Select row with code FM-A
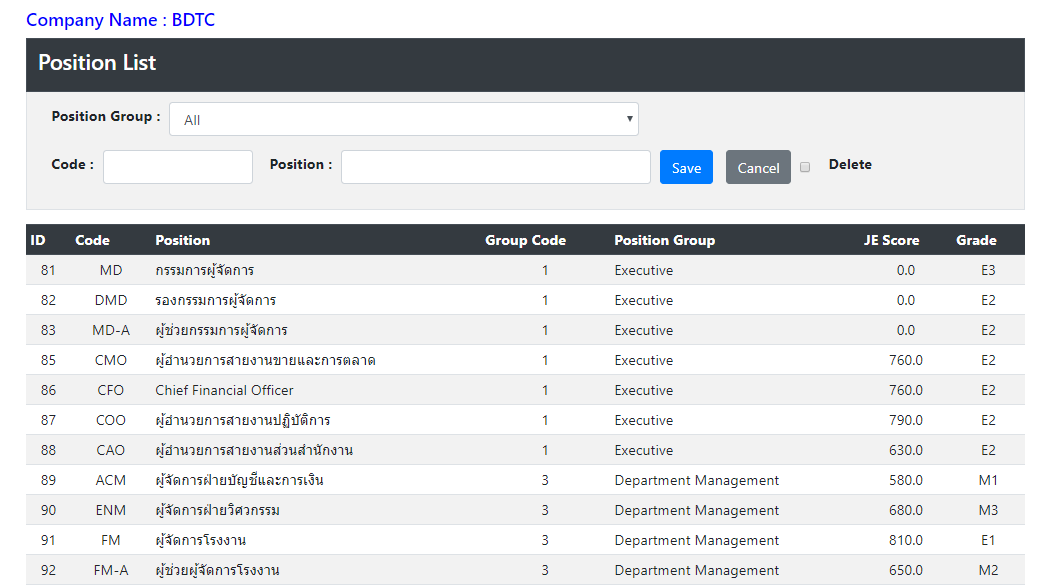1047x587 pixels. 525,570
